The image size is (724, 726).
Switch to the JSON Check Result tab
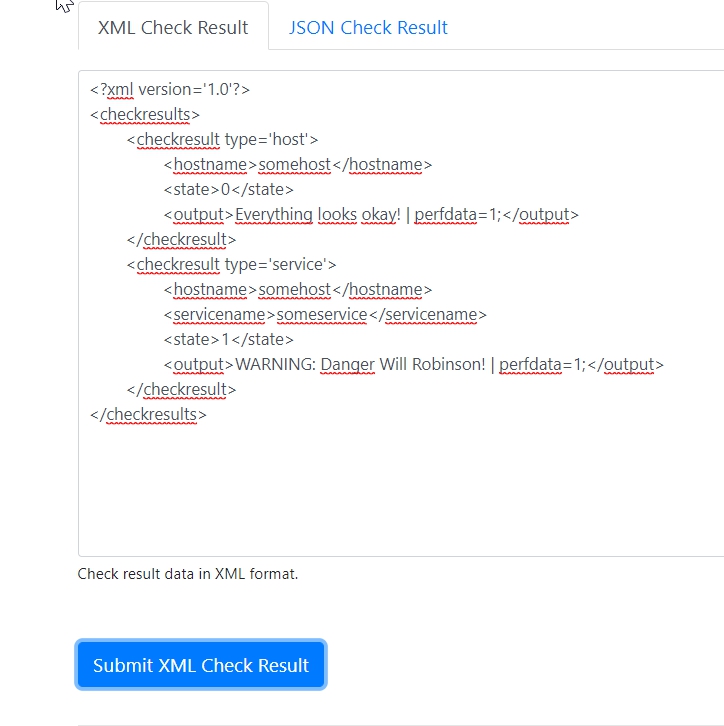point(368,27)
